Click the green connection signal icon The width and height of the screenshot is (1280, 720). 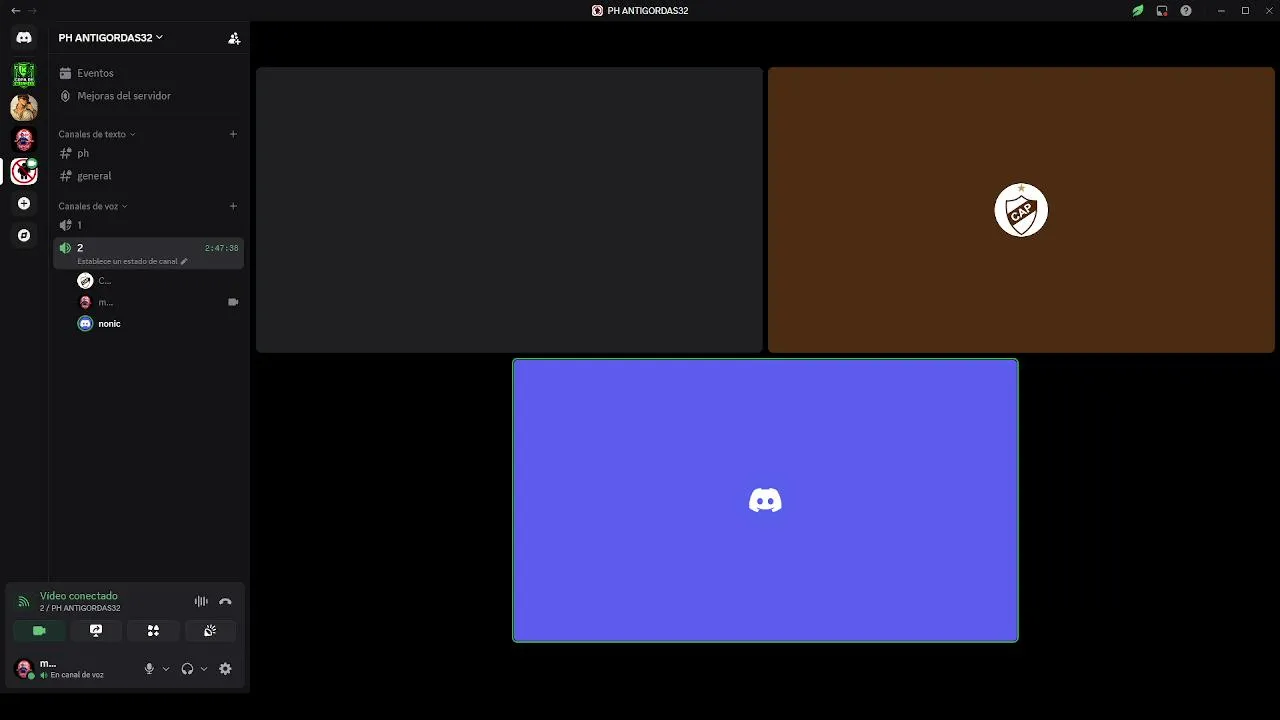(24, 602)
